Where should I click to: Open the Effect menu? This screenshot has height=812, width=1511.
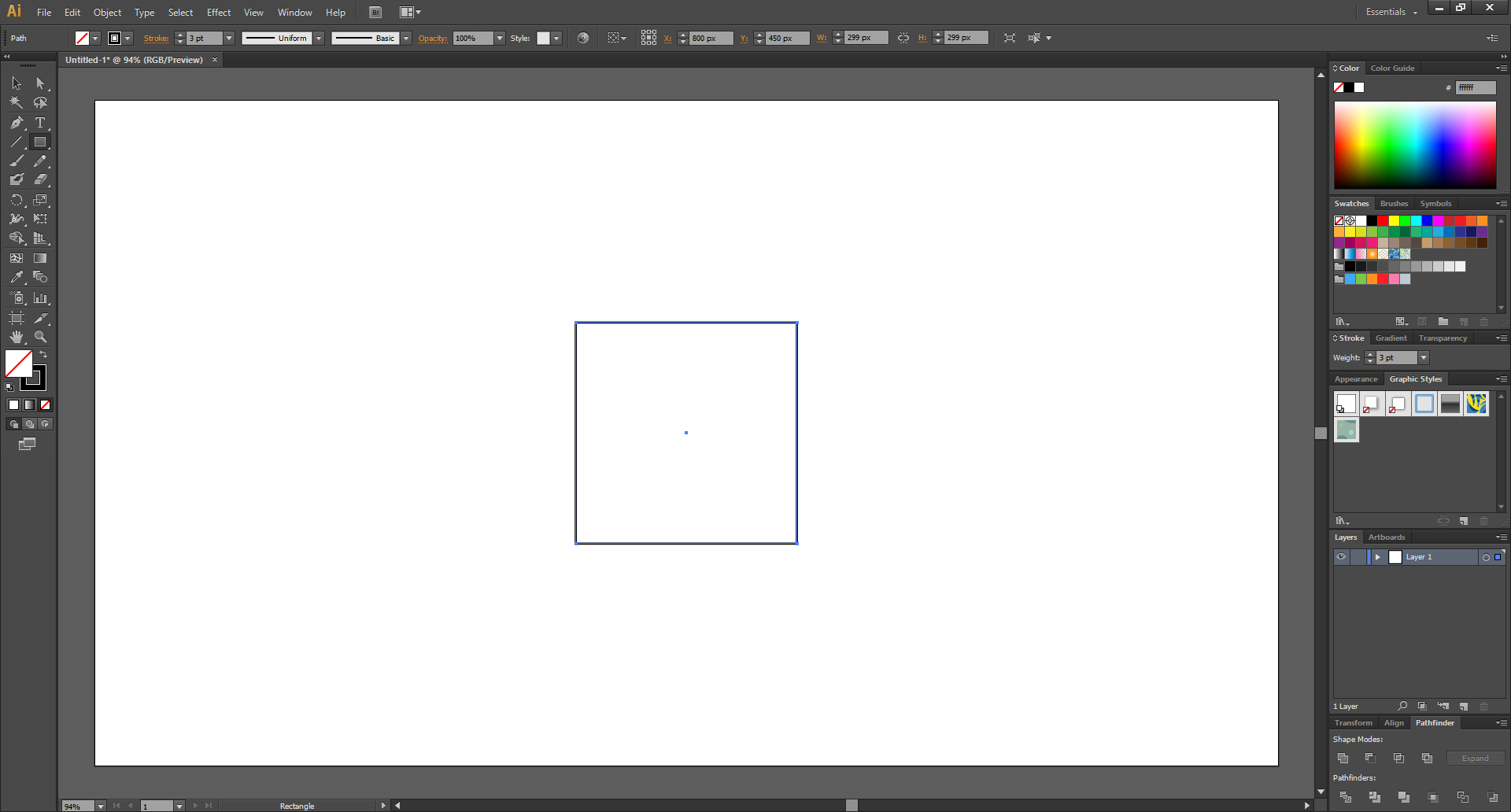219,13
